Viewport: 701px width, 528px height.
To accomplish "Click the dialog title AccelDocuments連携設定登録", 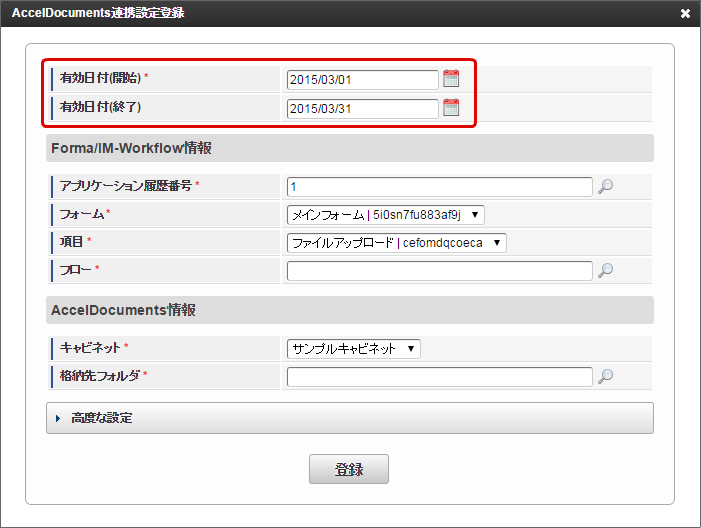I will pyautogui.click(x=98, y=13).
